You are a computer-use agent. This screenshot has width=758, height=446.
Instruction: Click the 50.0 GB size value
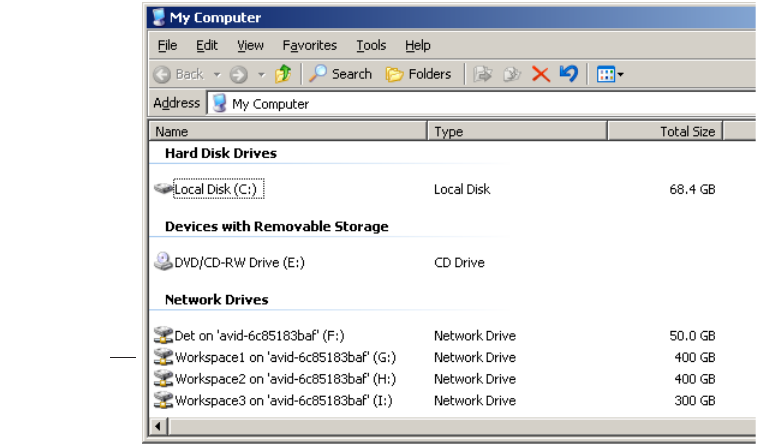tap(692, 336)
